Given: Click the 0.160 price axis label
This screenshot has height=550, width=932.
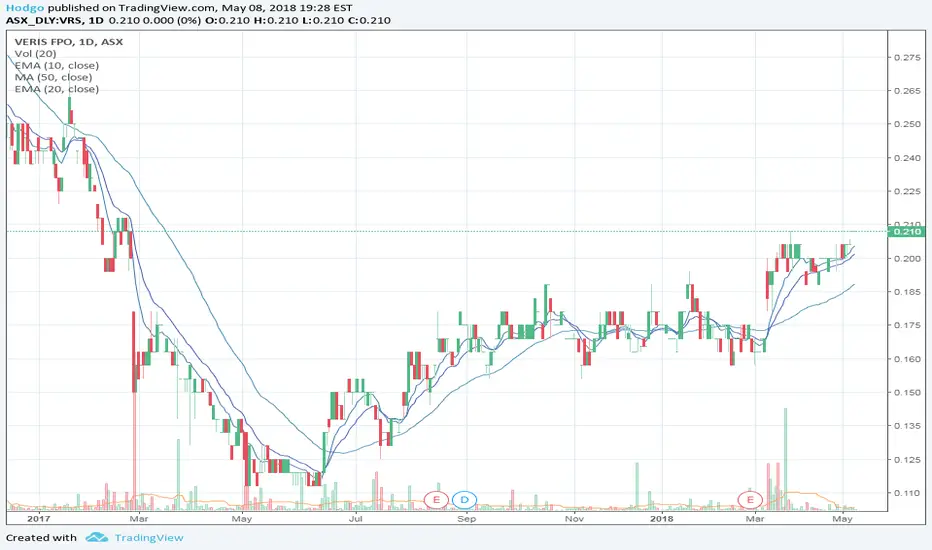Looking at the screenshot, I should coord(907,359).
